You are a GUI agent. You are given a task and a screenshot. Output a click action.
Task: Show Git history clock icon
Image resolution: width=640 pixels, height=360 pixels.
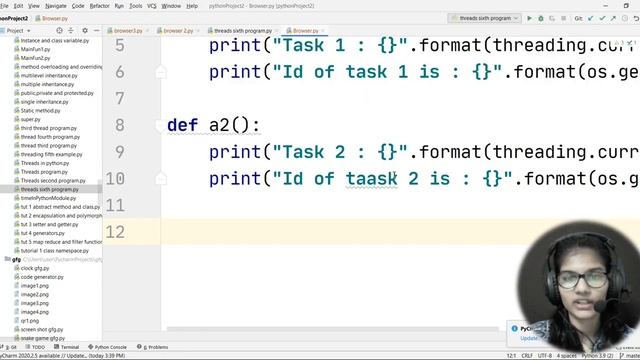[624, 18]
